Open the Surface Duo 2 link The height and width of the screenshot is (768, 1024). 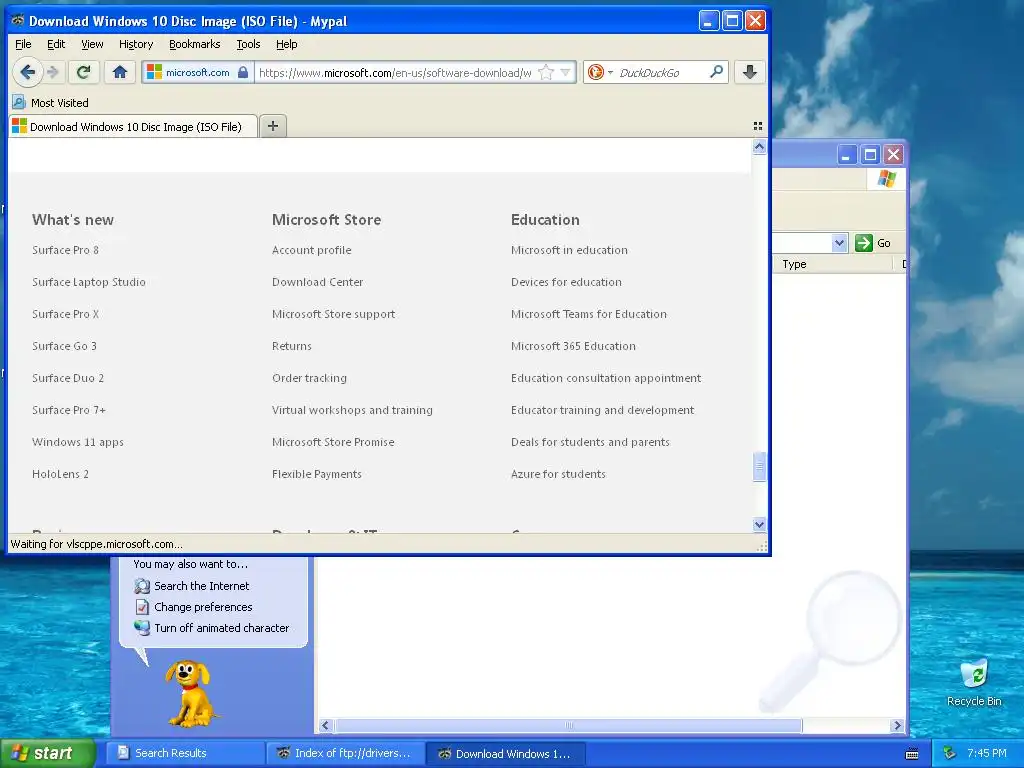[68, 378]
